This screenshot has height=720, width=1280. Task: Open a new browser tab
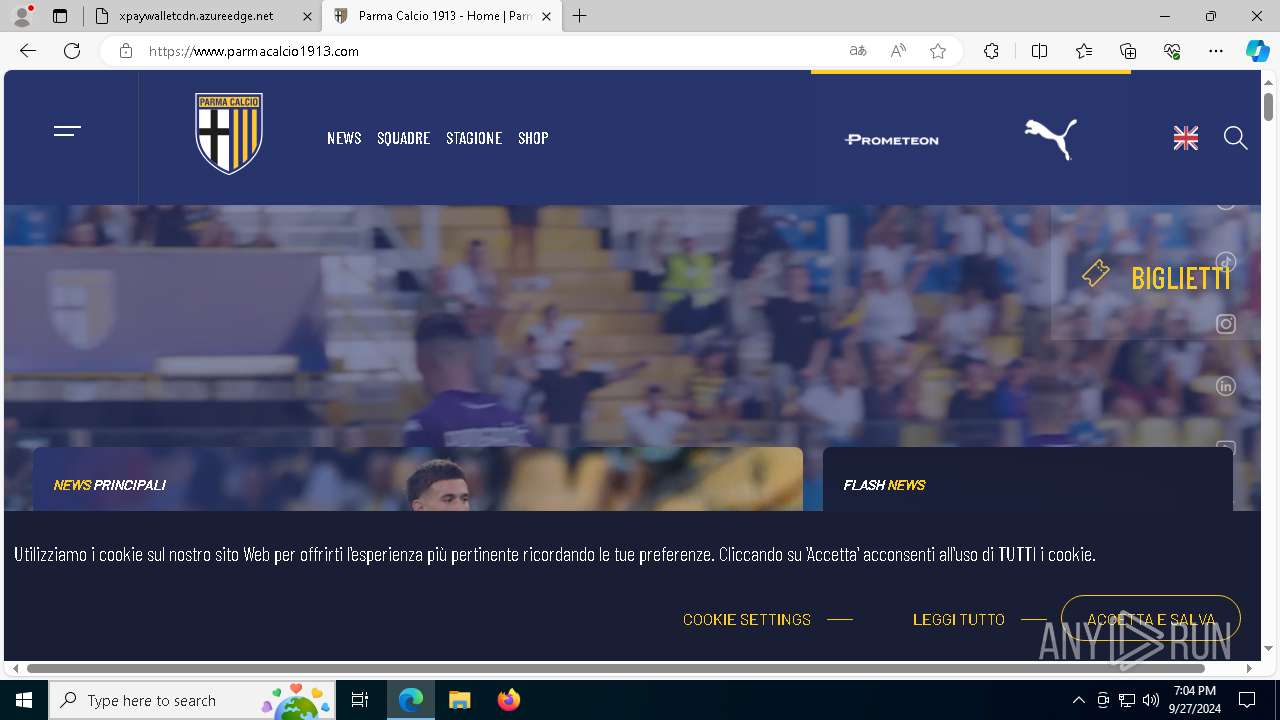coord(580,16)
